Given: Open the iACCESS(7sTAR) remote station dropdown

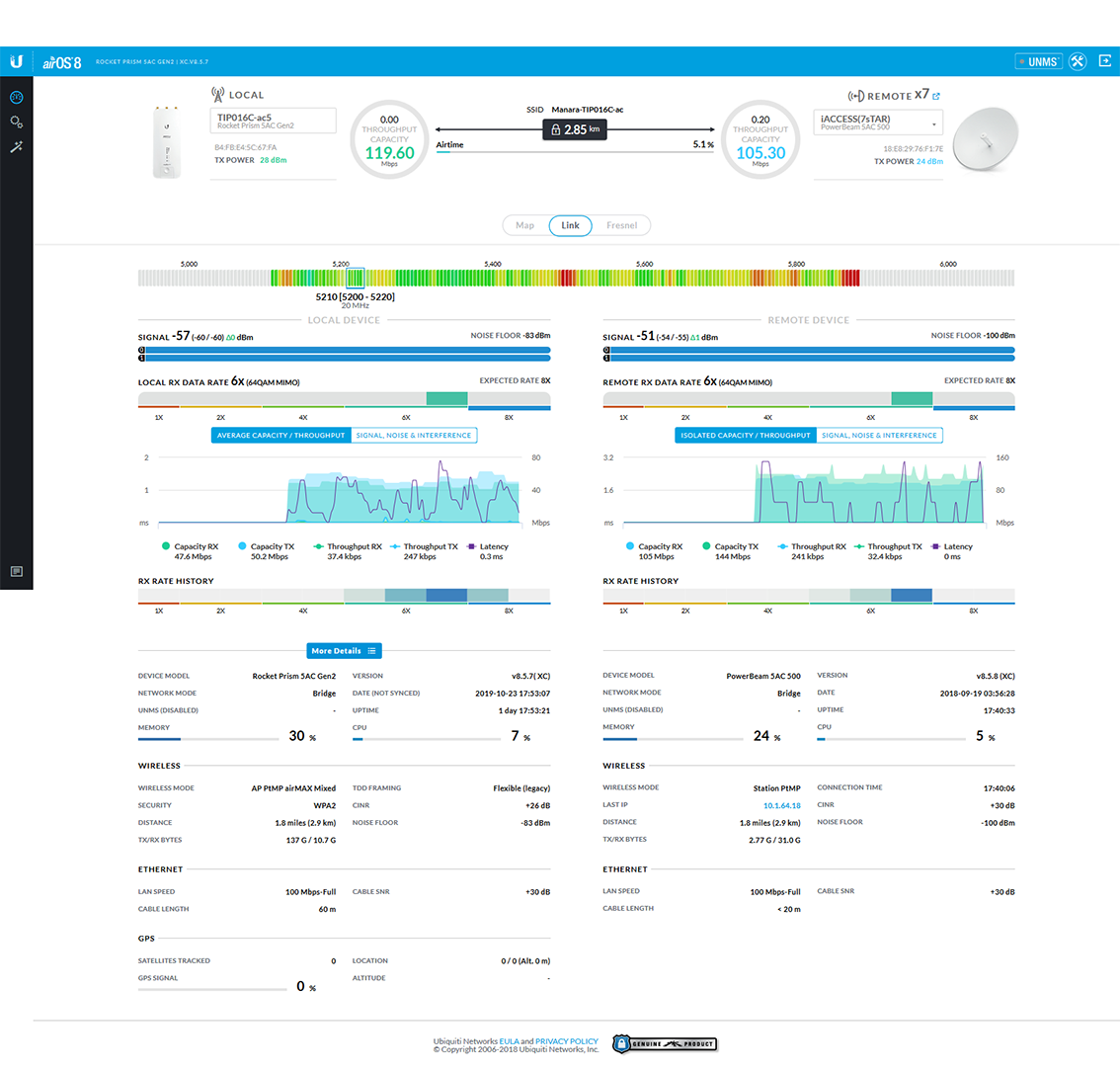Looking at the screenshot, I should click(x=878, y=123).
